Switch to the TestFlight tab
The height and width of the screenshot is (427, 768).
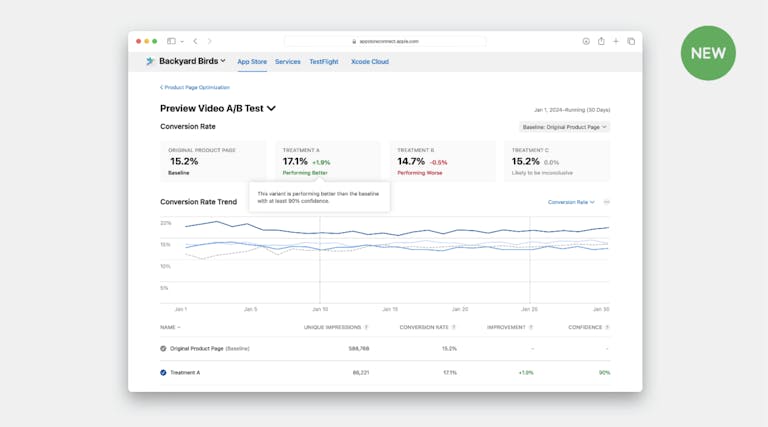pyautogui.click(x=323, y=62)
